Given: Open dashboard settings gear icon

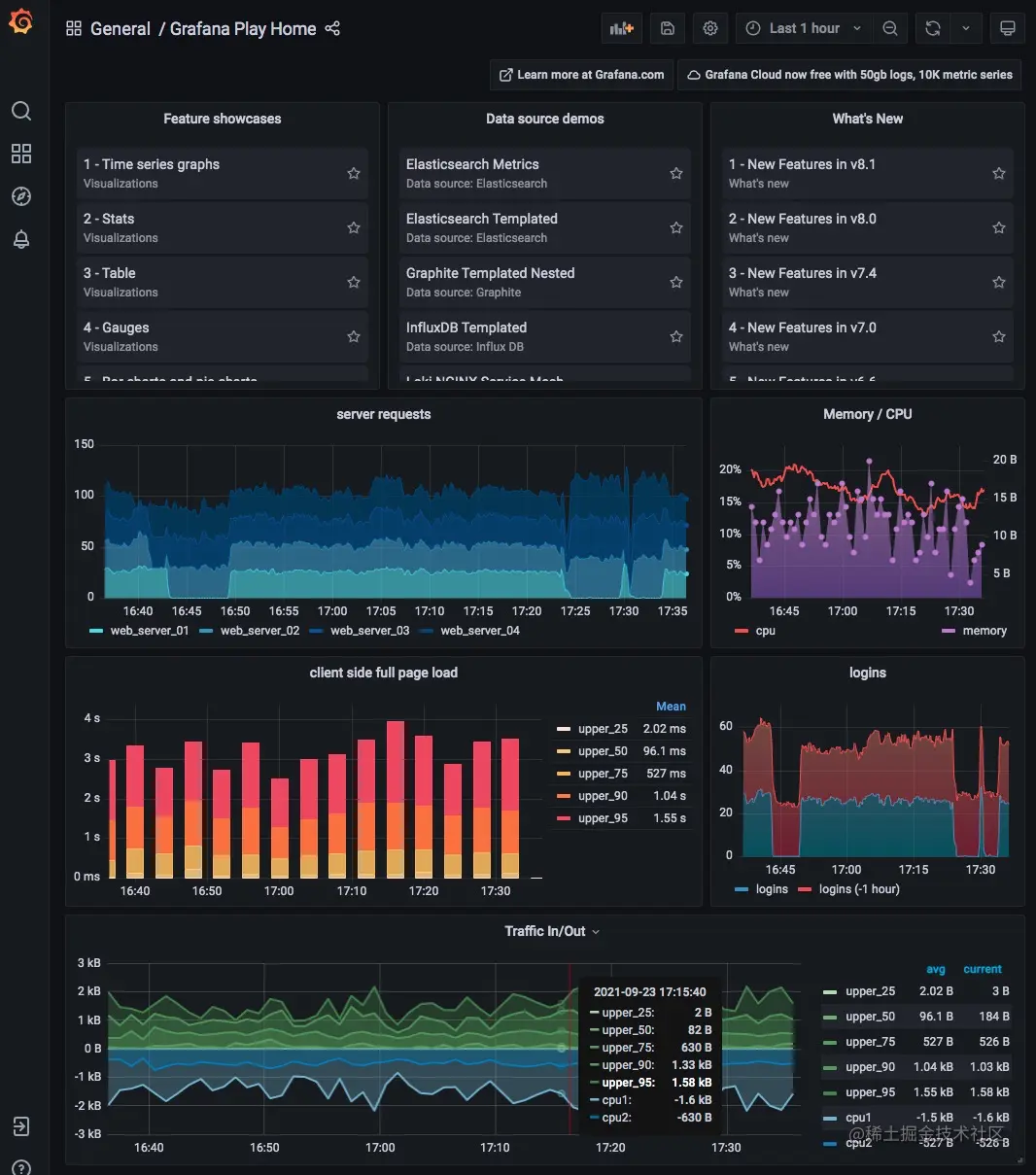Looking at the screenshot, I should click(x=710, y=28).
